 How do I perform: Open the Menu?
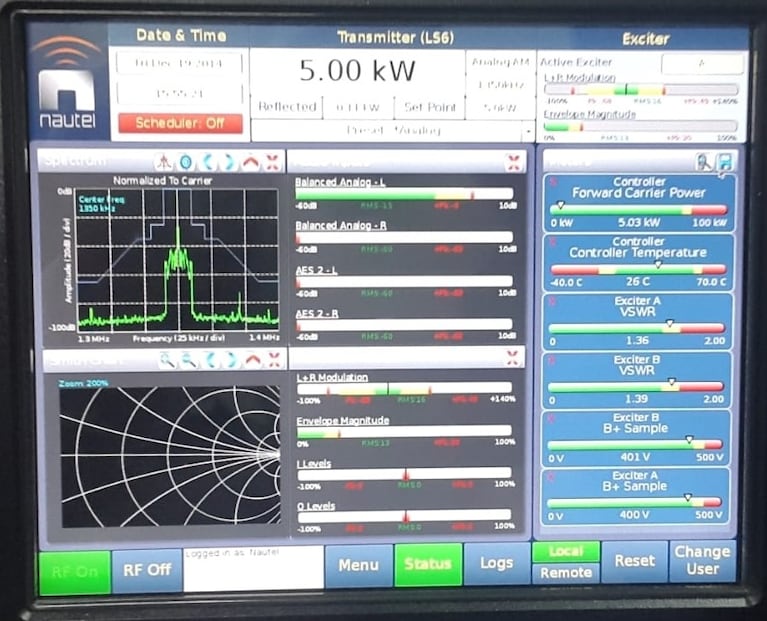click(359, 565)
